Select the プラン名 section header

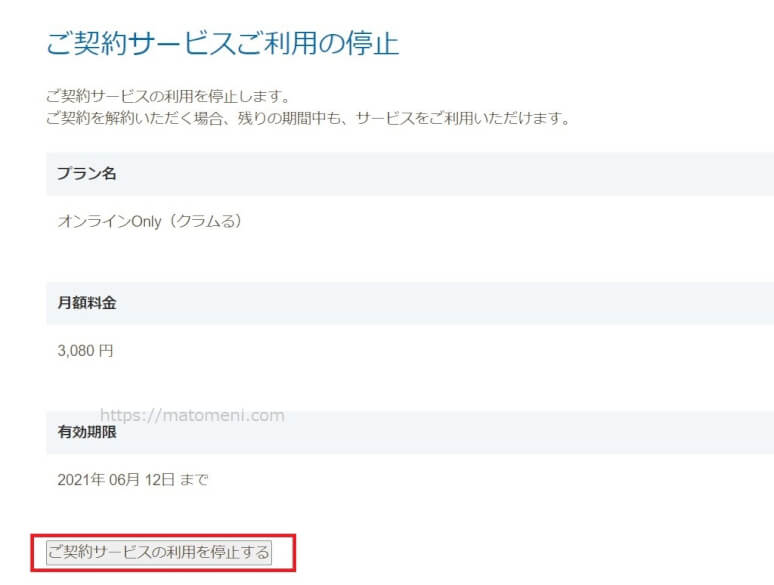[87, 173]
